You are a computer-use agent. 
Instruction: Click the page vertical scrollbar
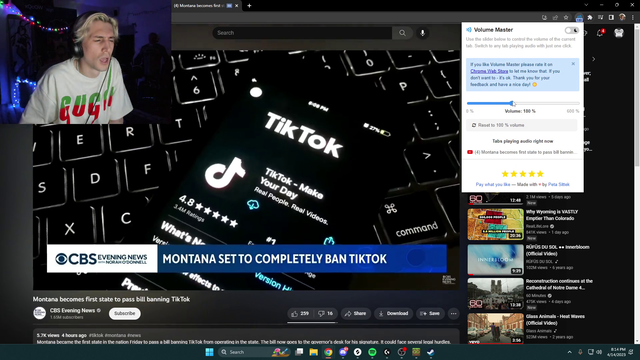[637, 184]
